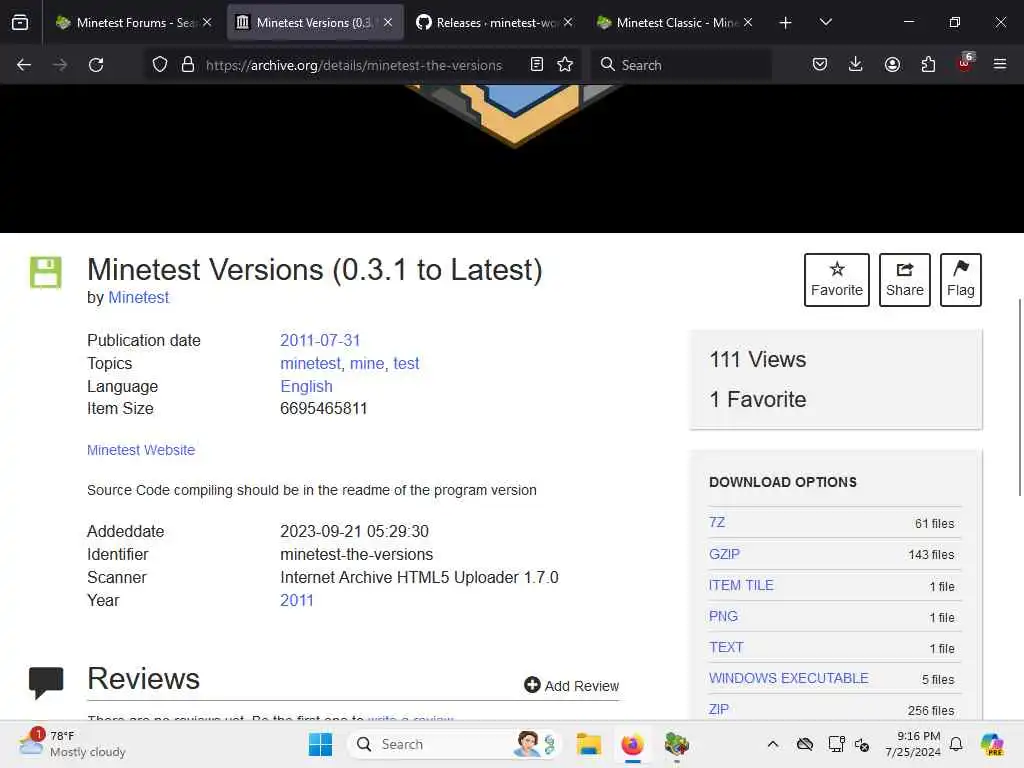Image resolution: width=1024 pixels, height=768 pixels.
Task: Open the tracking protection shield icon
Action: [x=160, y=65]
